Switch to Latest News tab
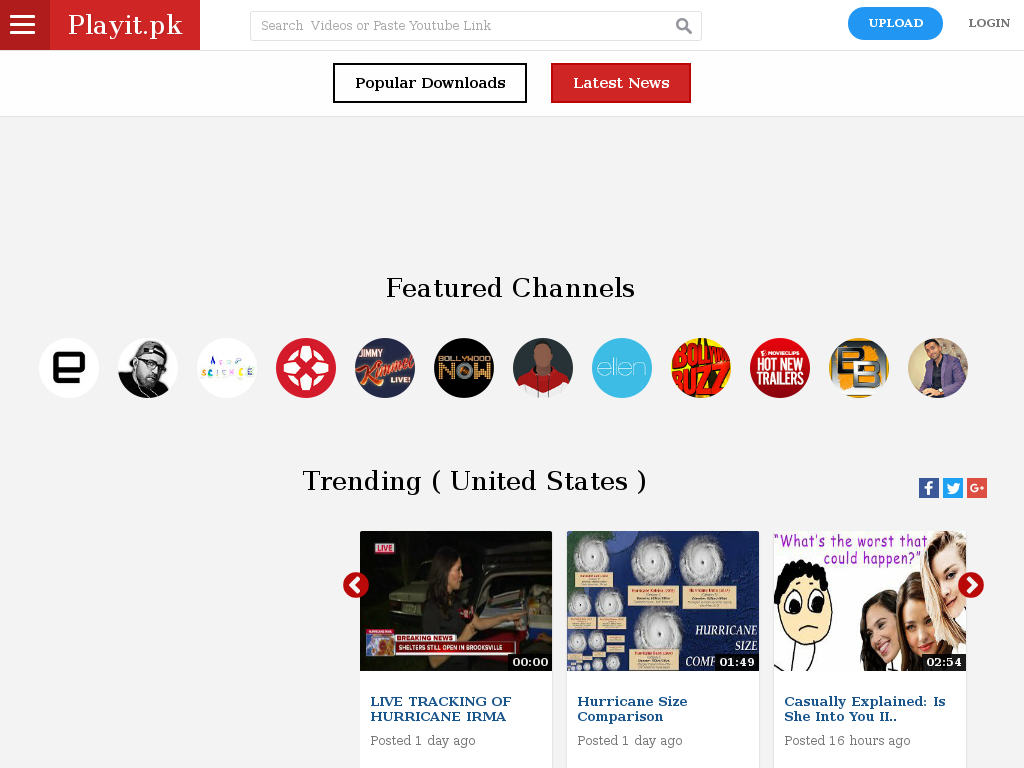 click(621, 83)
